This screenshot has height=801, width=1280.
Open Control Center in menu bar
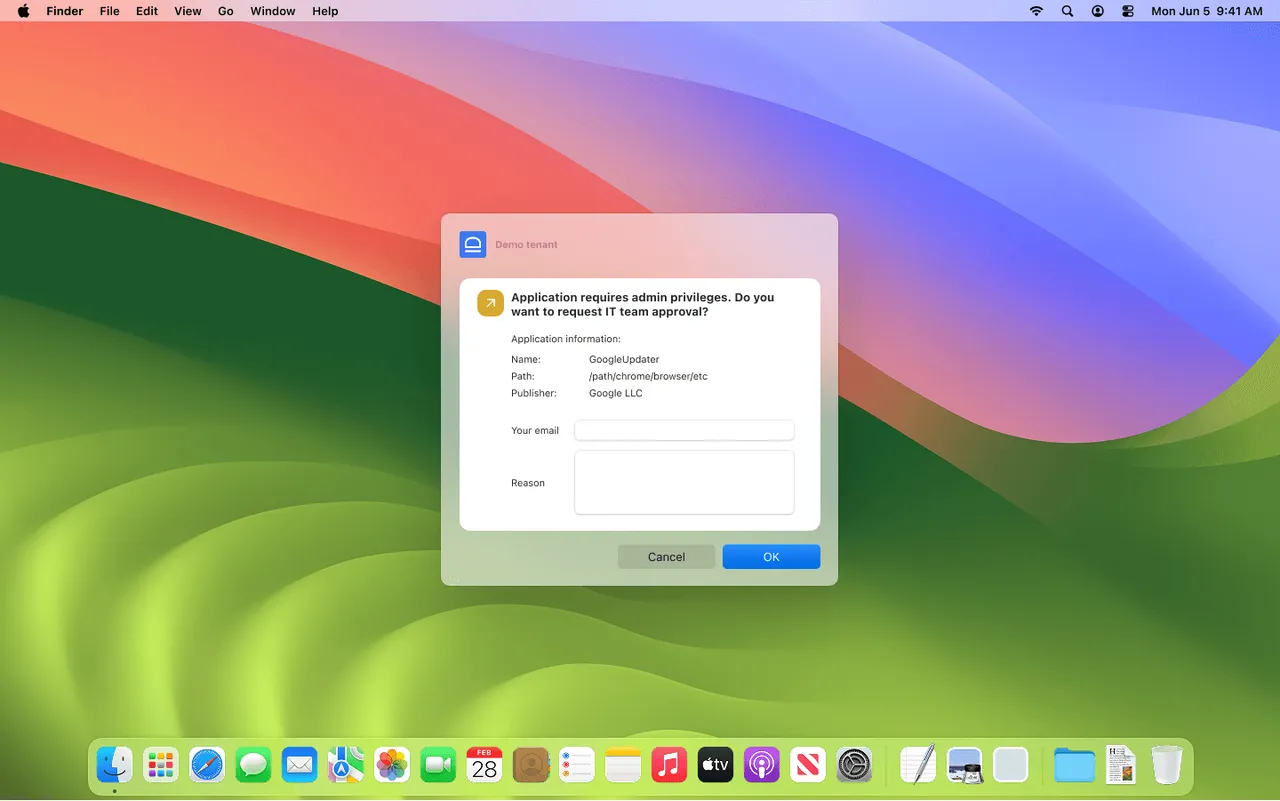1128,11
